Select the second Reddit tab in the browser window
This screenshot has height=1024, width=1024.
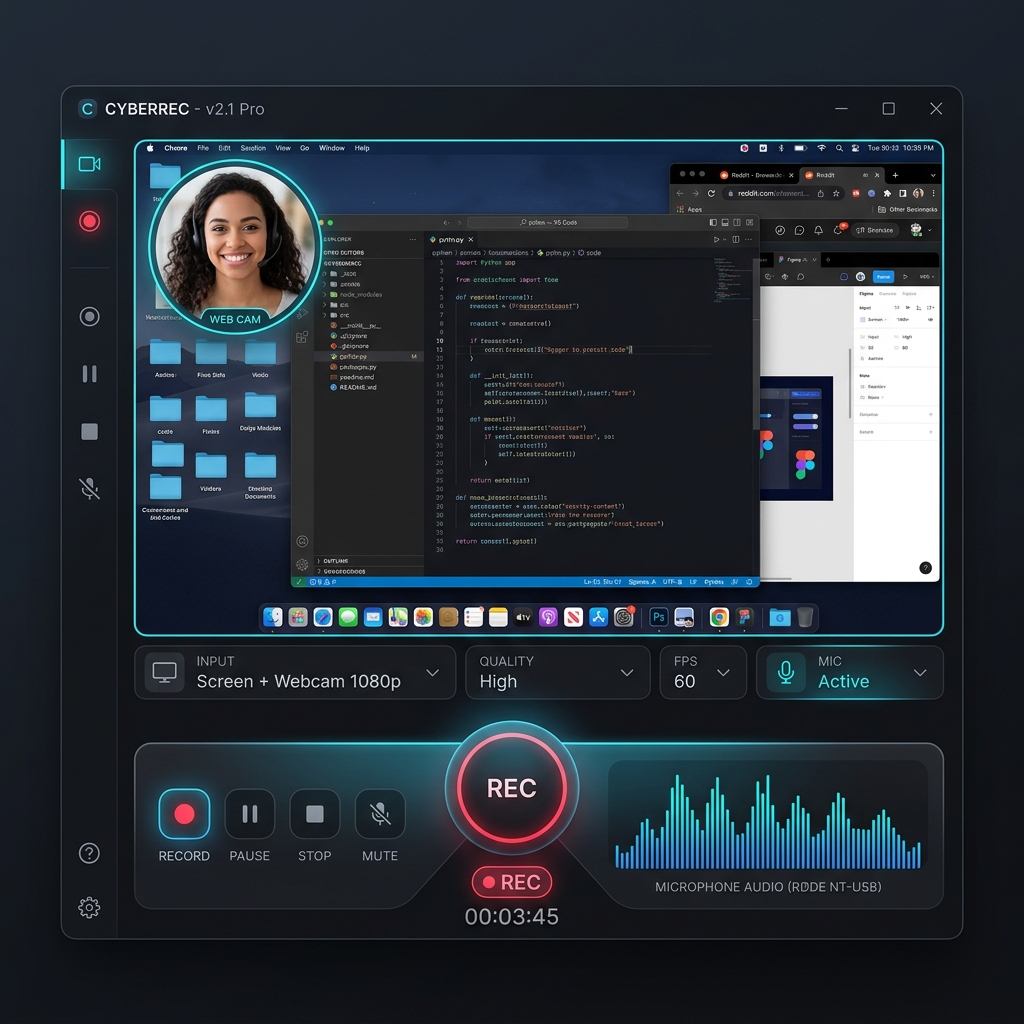tap(840, 175)
